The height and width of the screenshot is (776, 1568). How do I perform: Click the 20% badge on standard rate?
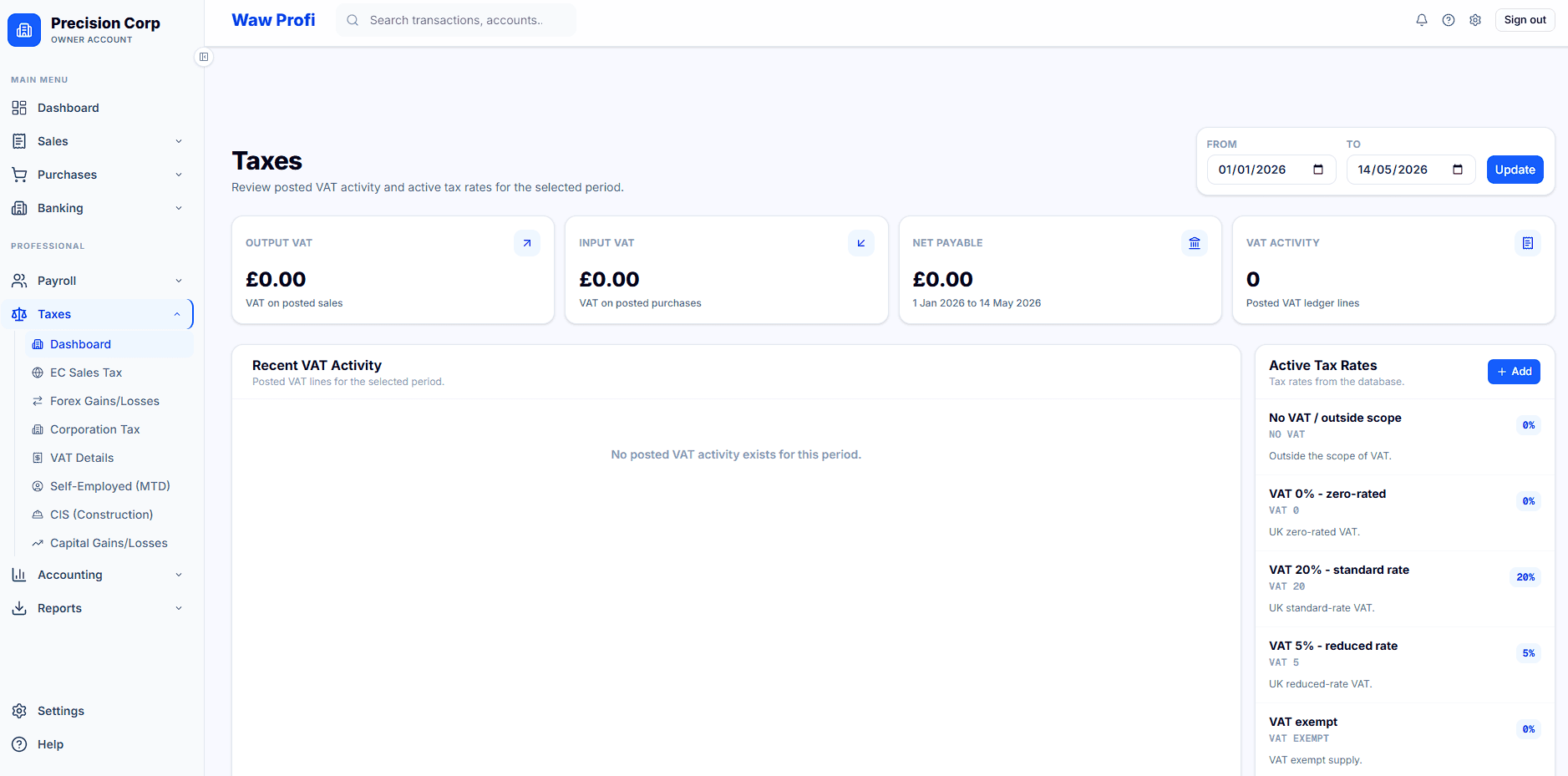[x=1525, y=577]
